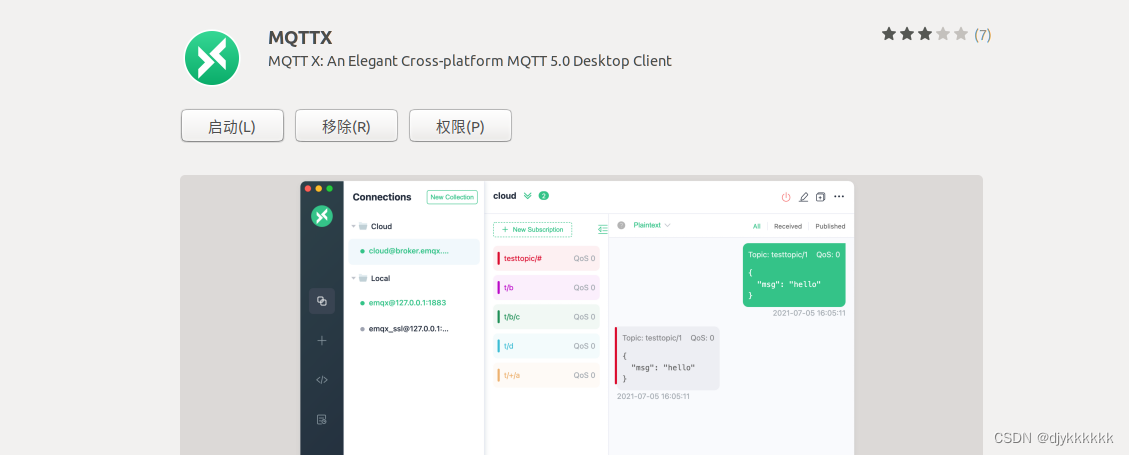Click the New Subscription button
The width and height of the screenshot is (1129, 455).
pos(532,230)
